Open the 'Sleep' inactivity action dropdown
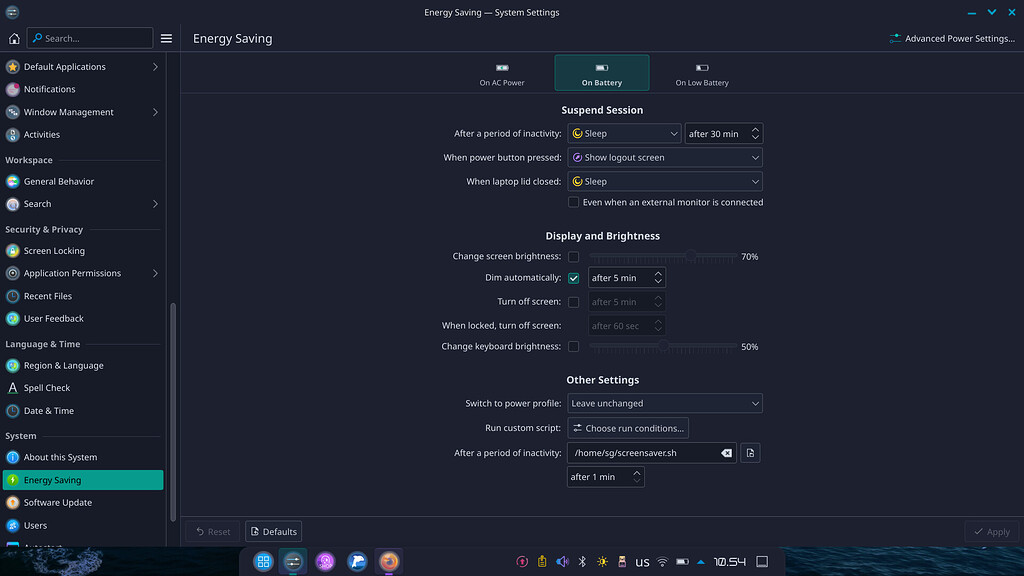 [624, 132]
